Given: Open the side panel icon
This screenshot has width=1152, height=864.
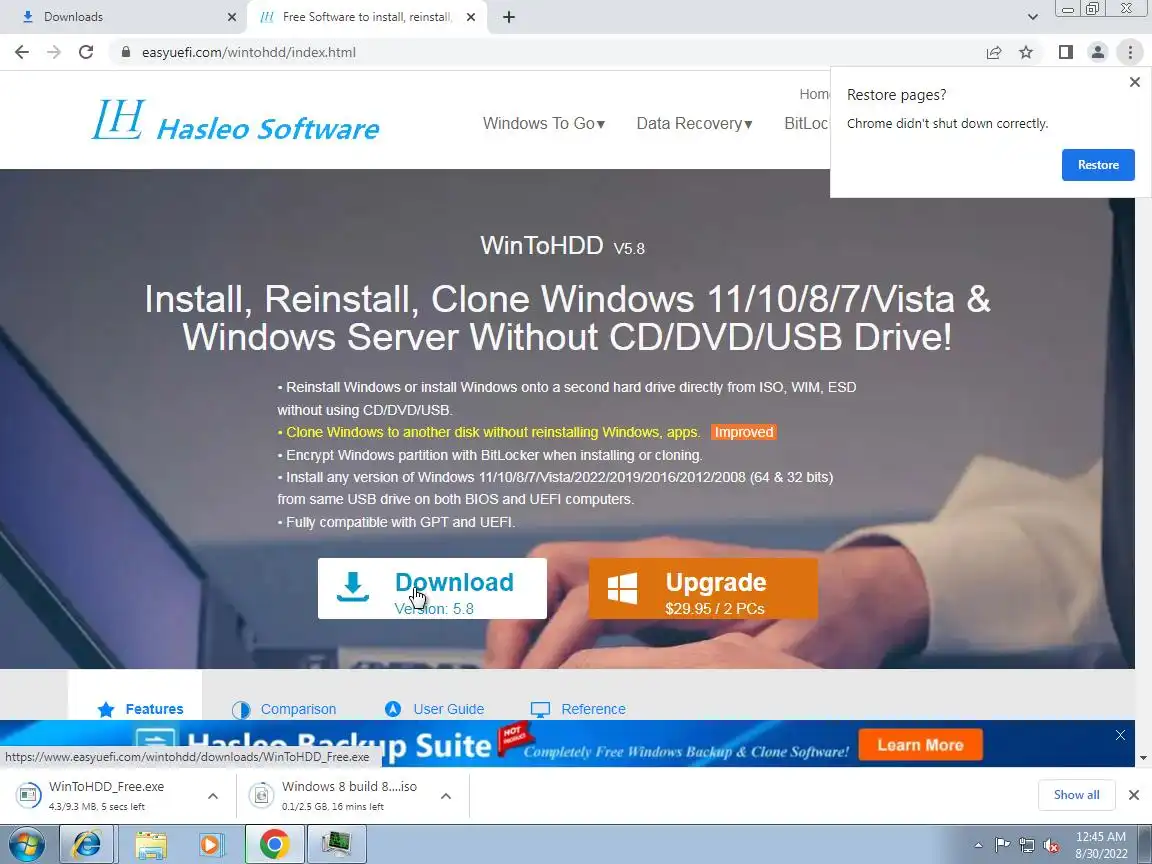Looking at the screenshot, I should 1066,52.
